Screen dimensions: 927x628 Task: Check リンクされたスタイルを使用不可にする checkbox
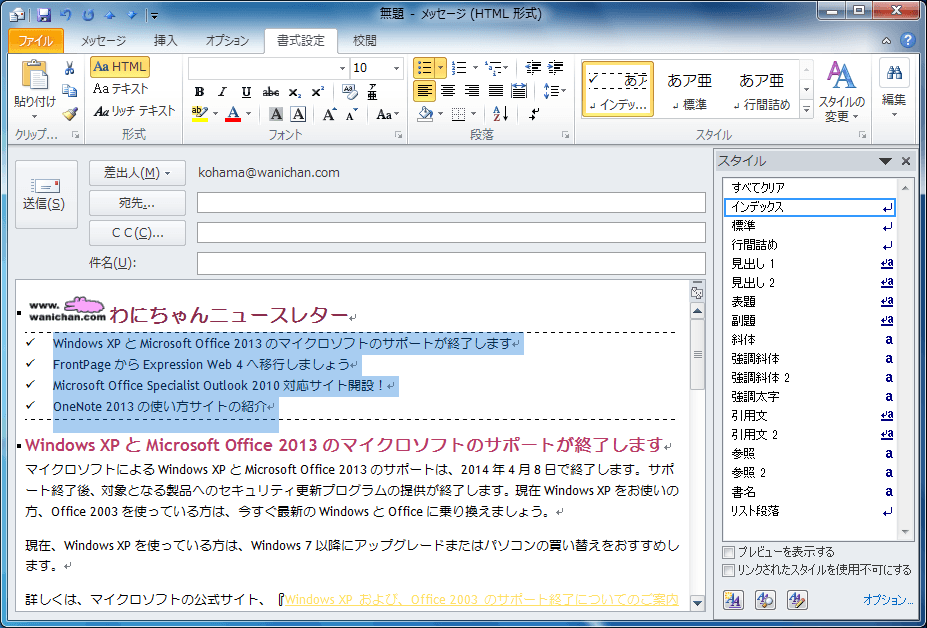729,571
